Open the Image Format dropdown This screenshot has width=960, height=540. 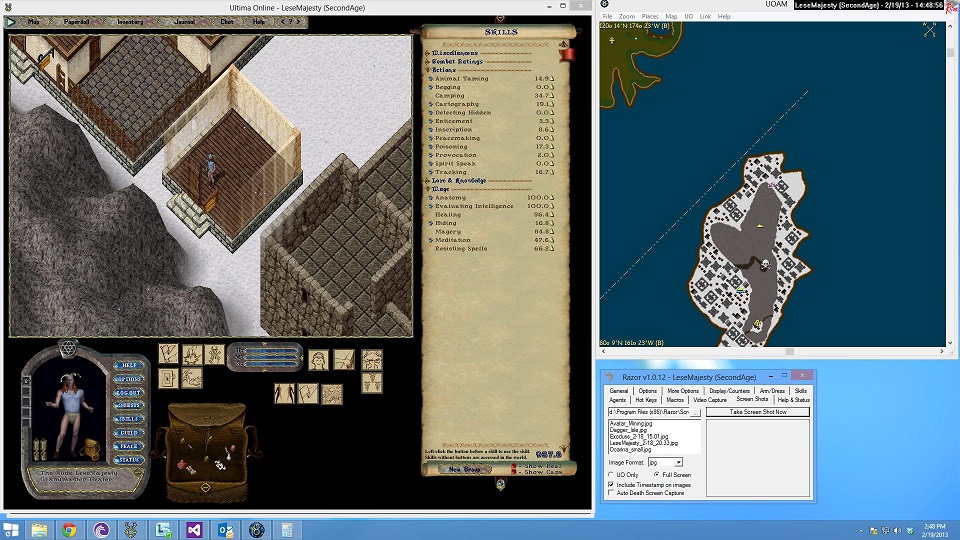pyautogui.click(x=678, y=462)
